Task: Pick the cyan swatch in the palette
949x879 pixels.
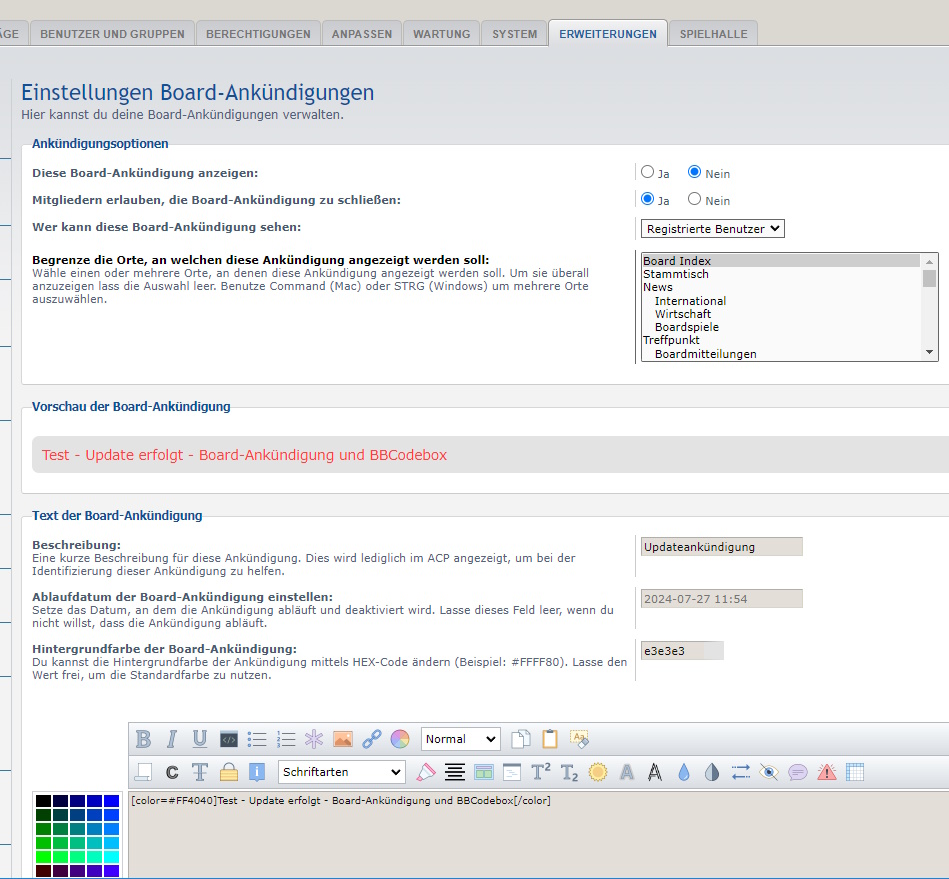Action: (x=111, y=857)
